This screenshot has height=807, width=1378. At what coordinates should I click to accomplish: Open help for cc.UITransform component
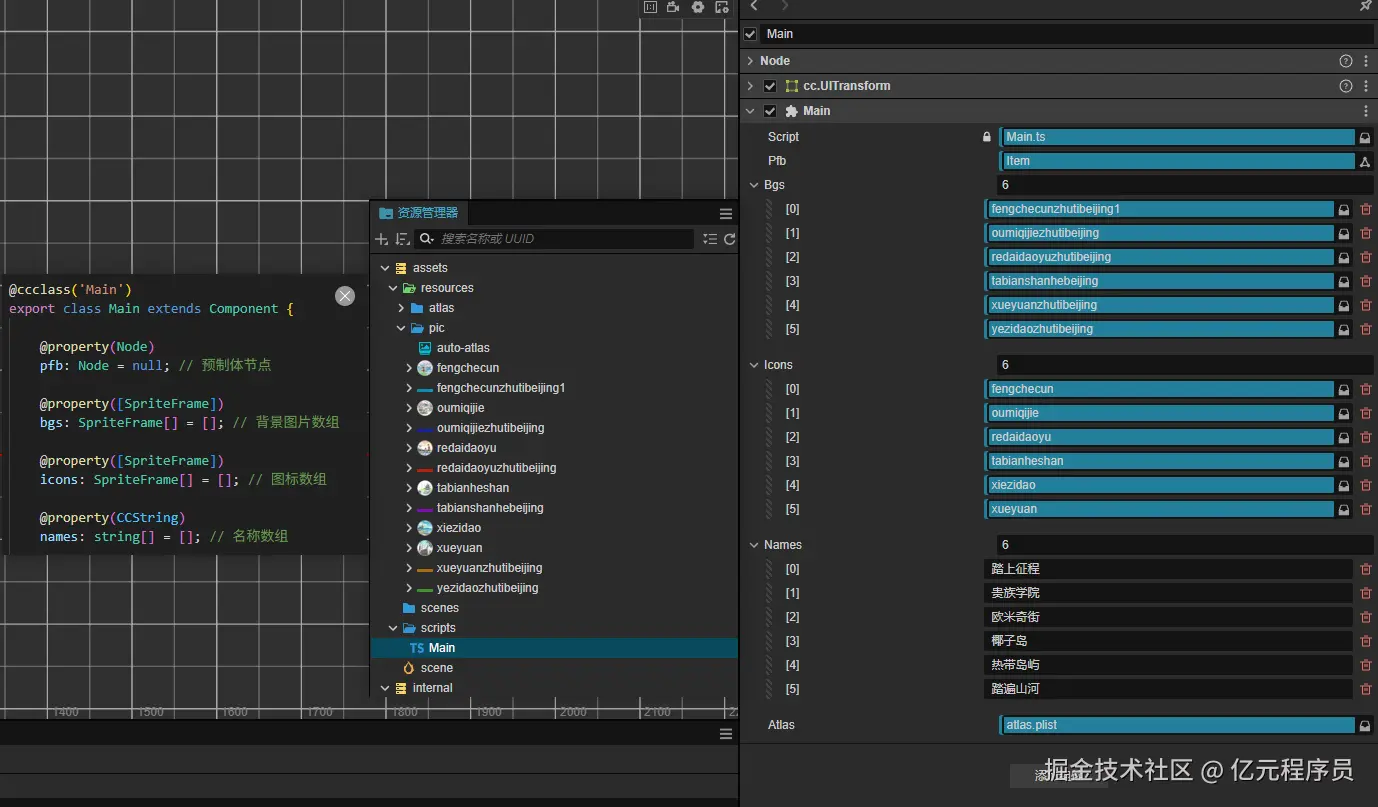point(1346,86)
